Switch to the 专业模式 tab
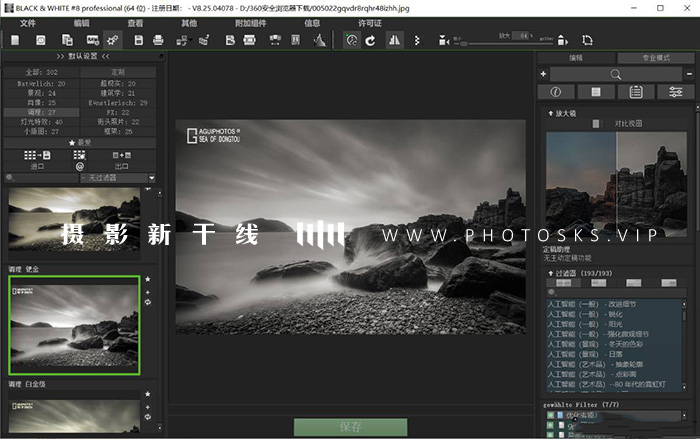The image size is (700, 439). pyautogui.click(x=656, y=58)
